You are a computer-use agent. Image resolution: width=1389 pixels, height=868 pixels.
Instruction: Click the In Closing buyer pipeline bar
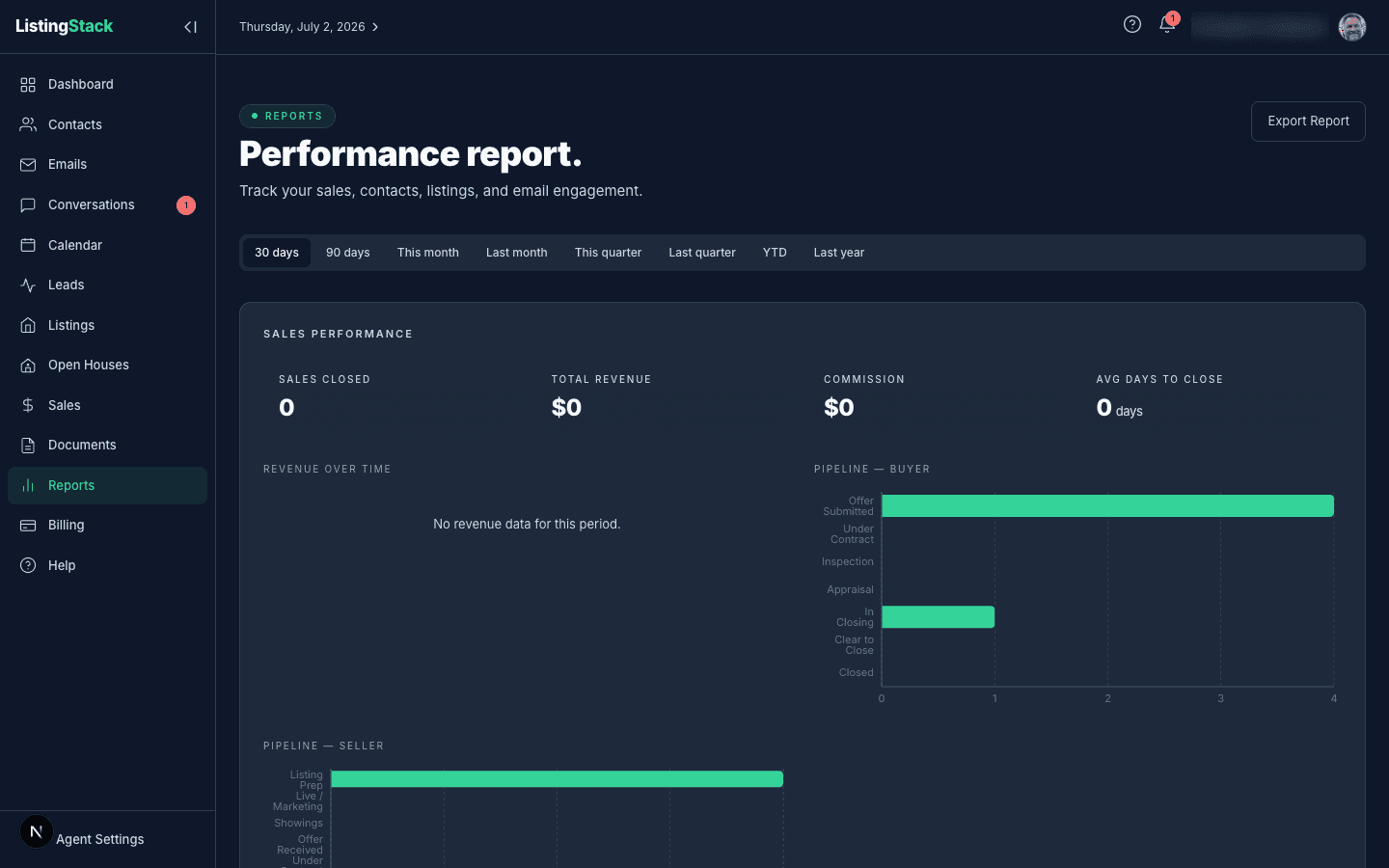coord(939,617)
